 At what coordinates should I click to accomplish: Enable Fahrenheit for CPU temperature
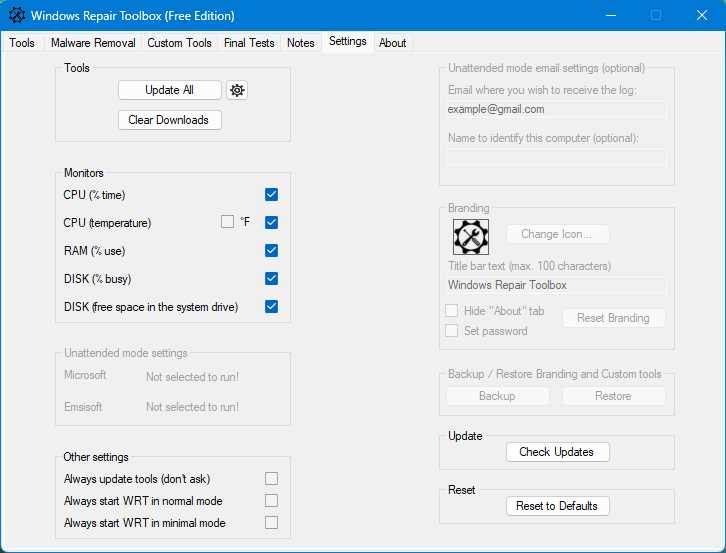227,222
